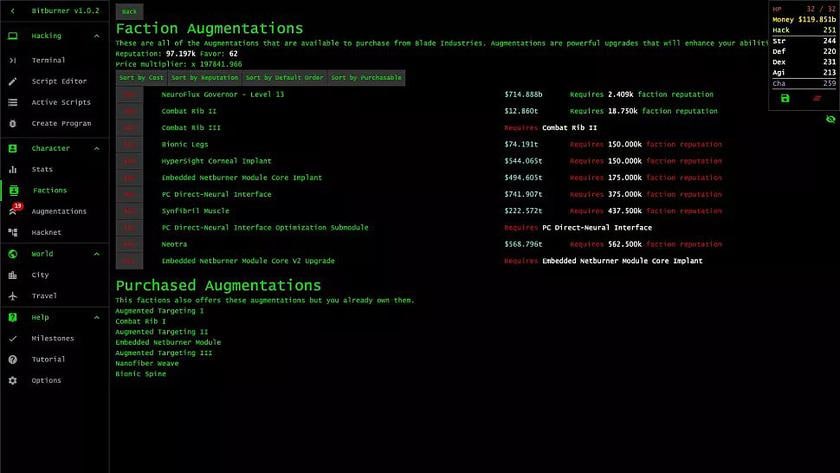Click Combat Rib I in purchased list
Image resolution: width=840 pixels, height=473 pixels.
[140, 321]
